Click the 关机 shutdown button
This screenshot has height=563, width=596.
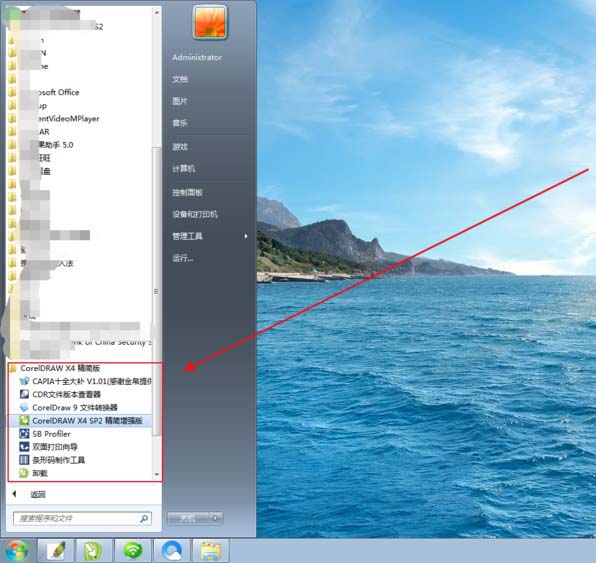click(x=188, y=518)
